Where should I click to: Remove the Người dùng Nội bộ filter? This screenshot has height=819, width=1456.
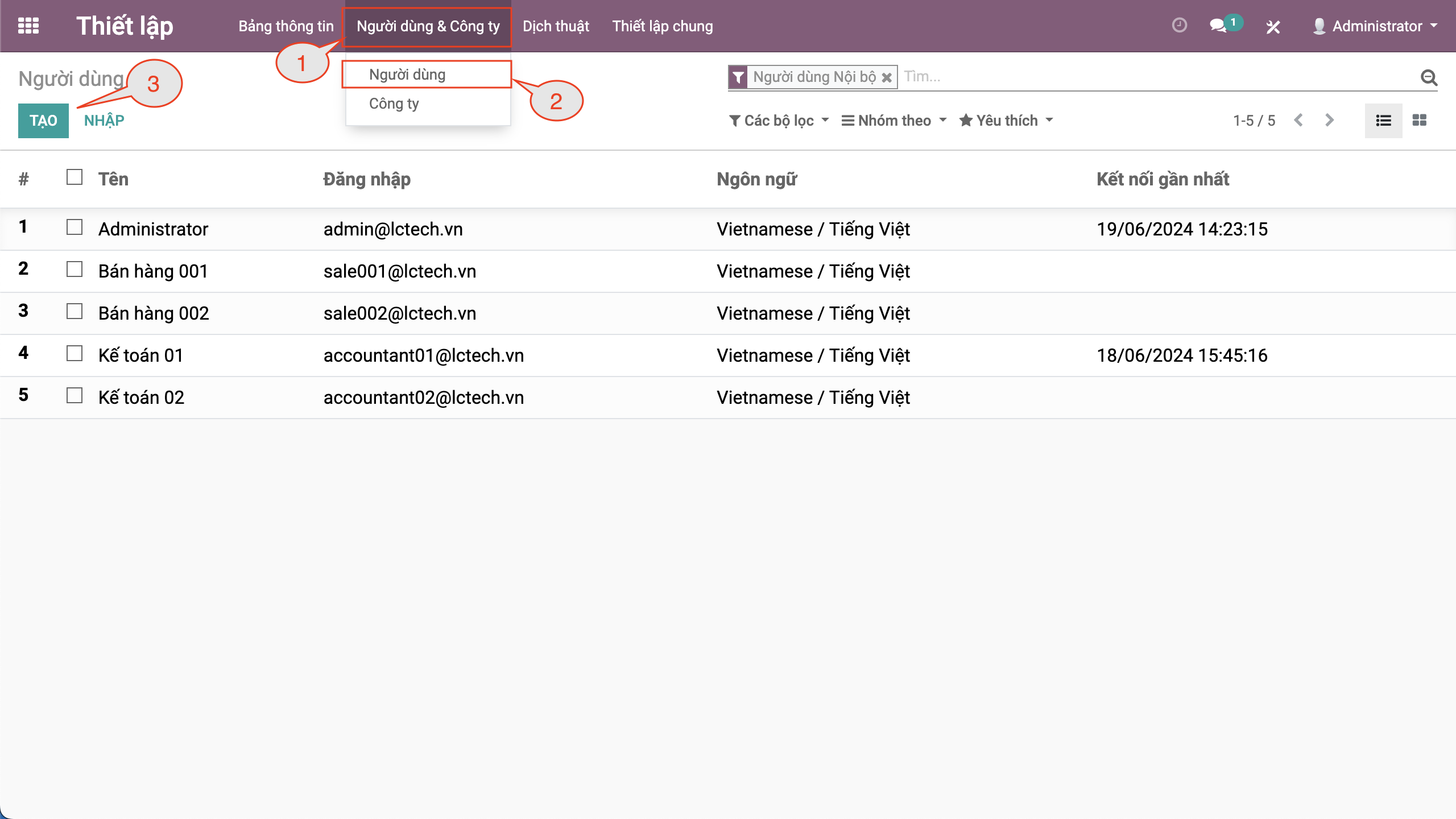click(x=886, y=77)
